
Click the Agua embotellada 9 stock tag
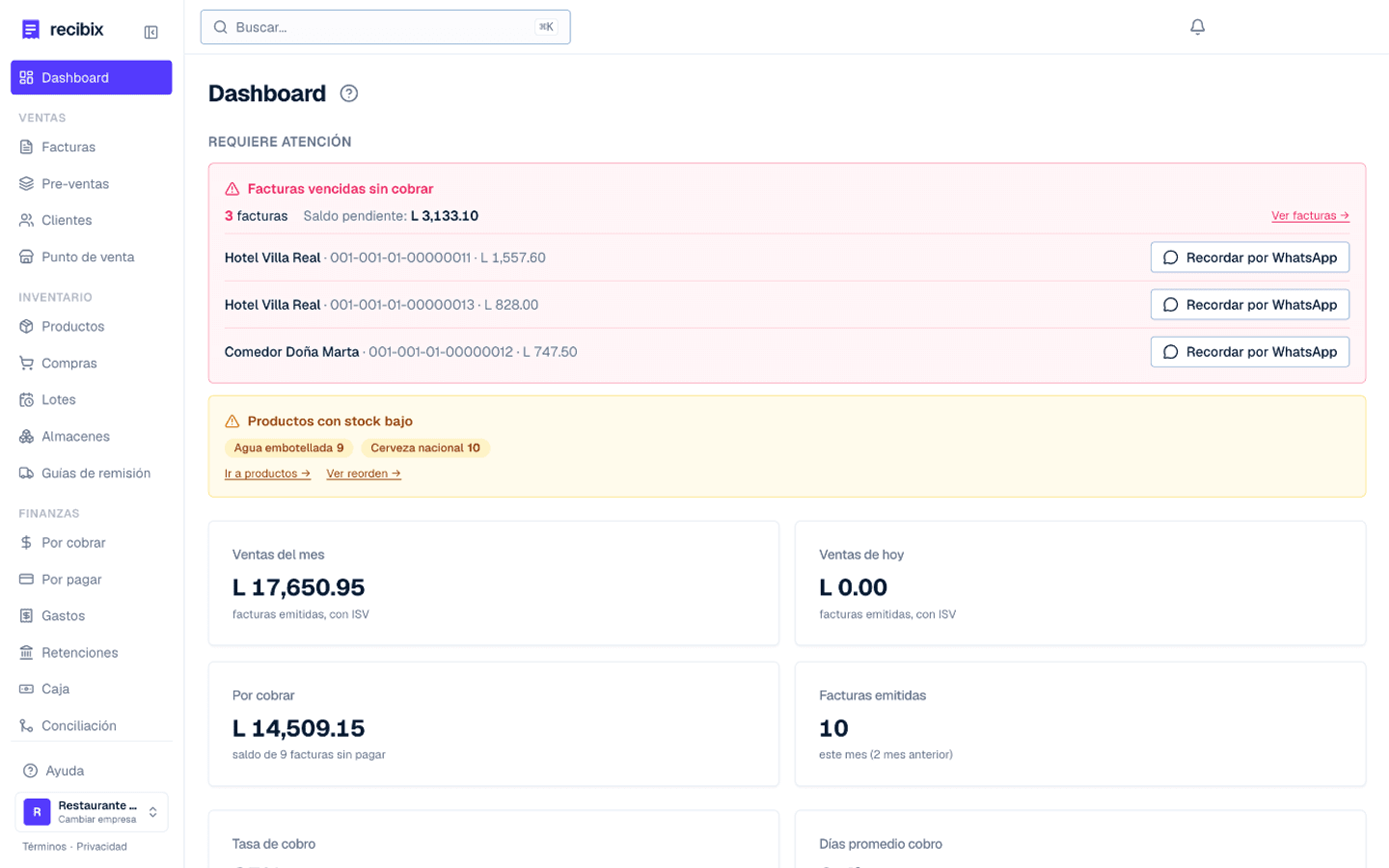[x=288, y=448]
